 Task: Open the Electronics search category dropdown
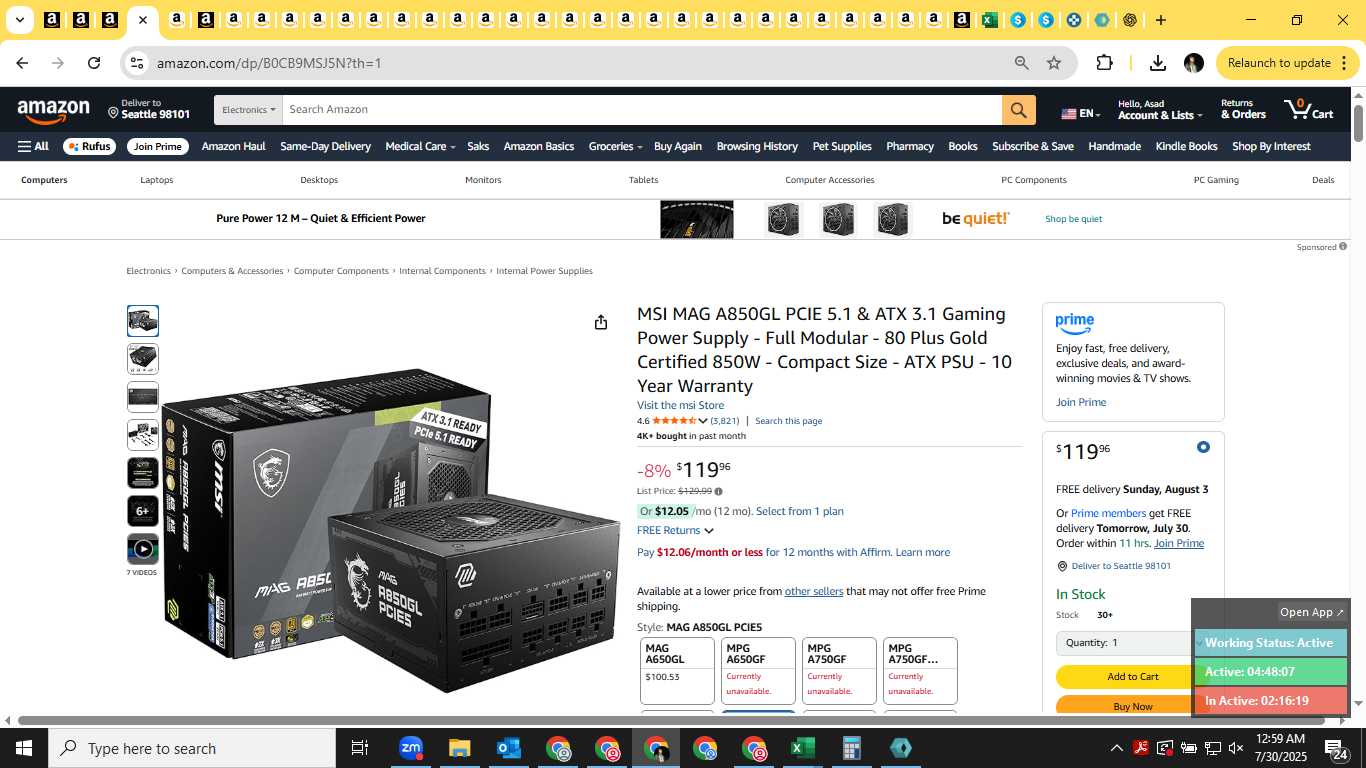coord(248,110)
